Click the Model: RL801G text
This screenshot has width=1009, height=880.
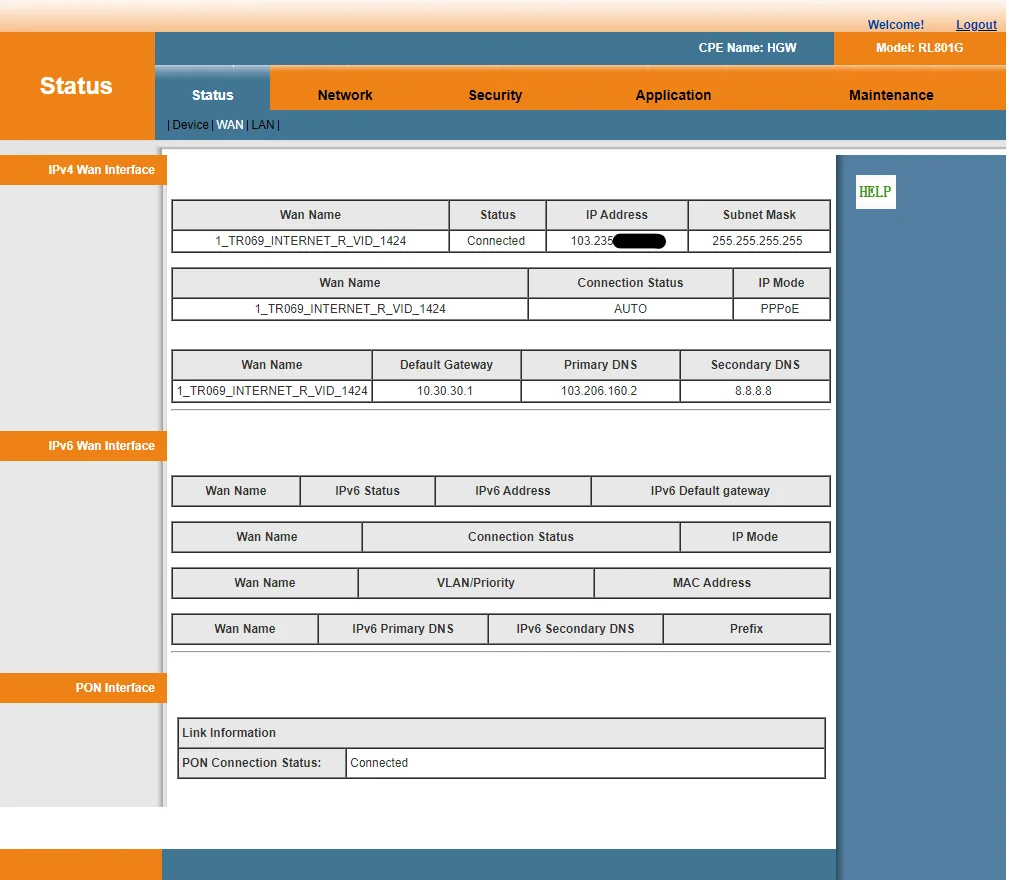click(919, 48)
